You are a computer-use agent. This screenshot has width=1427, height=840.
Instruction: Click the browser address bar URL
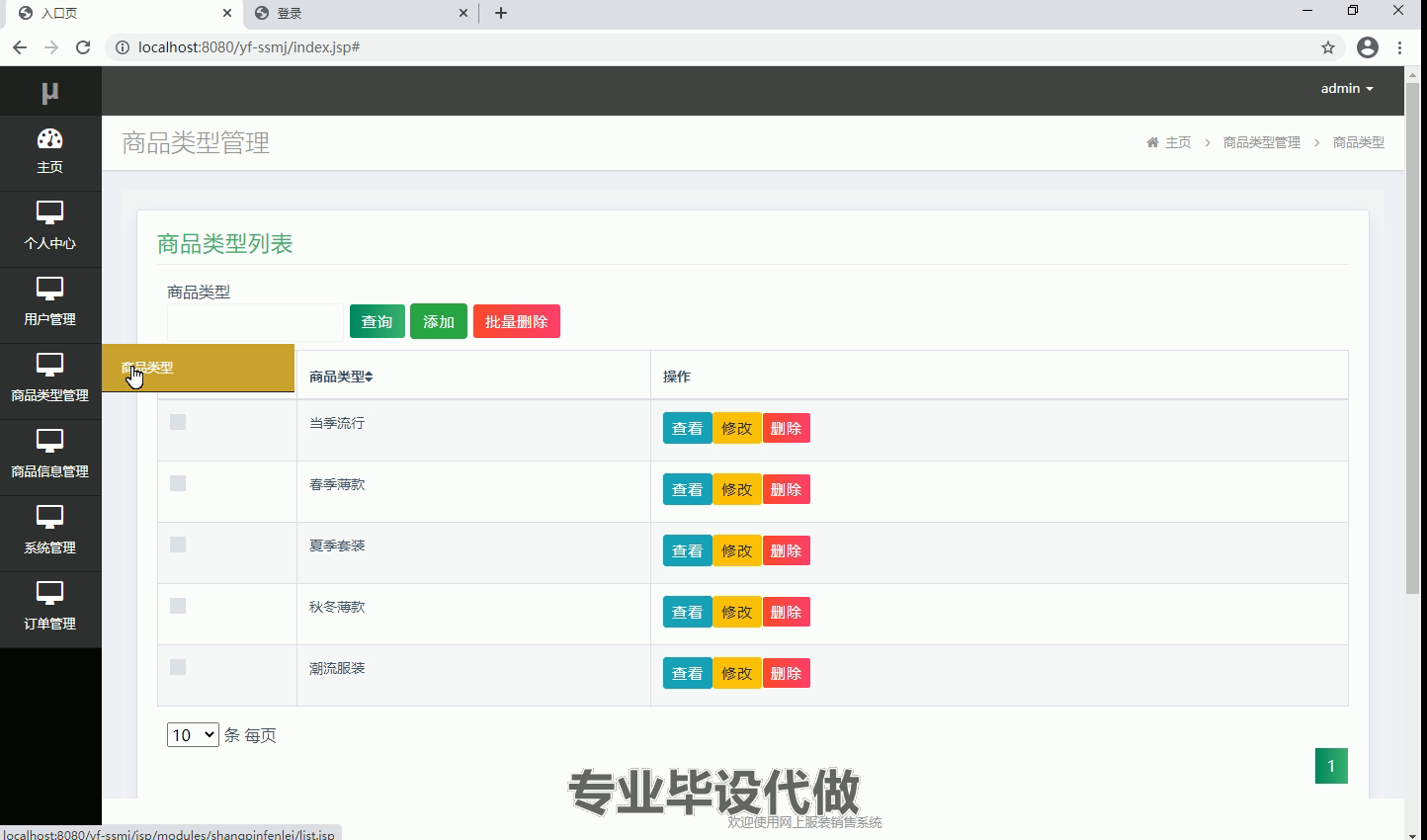coord(249,47)
